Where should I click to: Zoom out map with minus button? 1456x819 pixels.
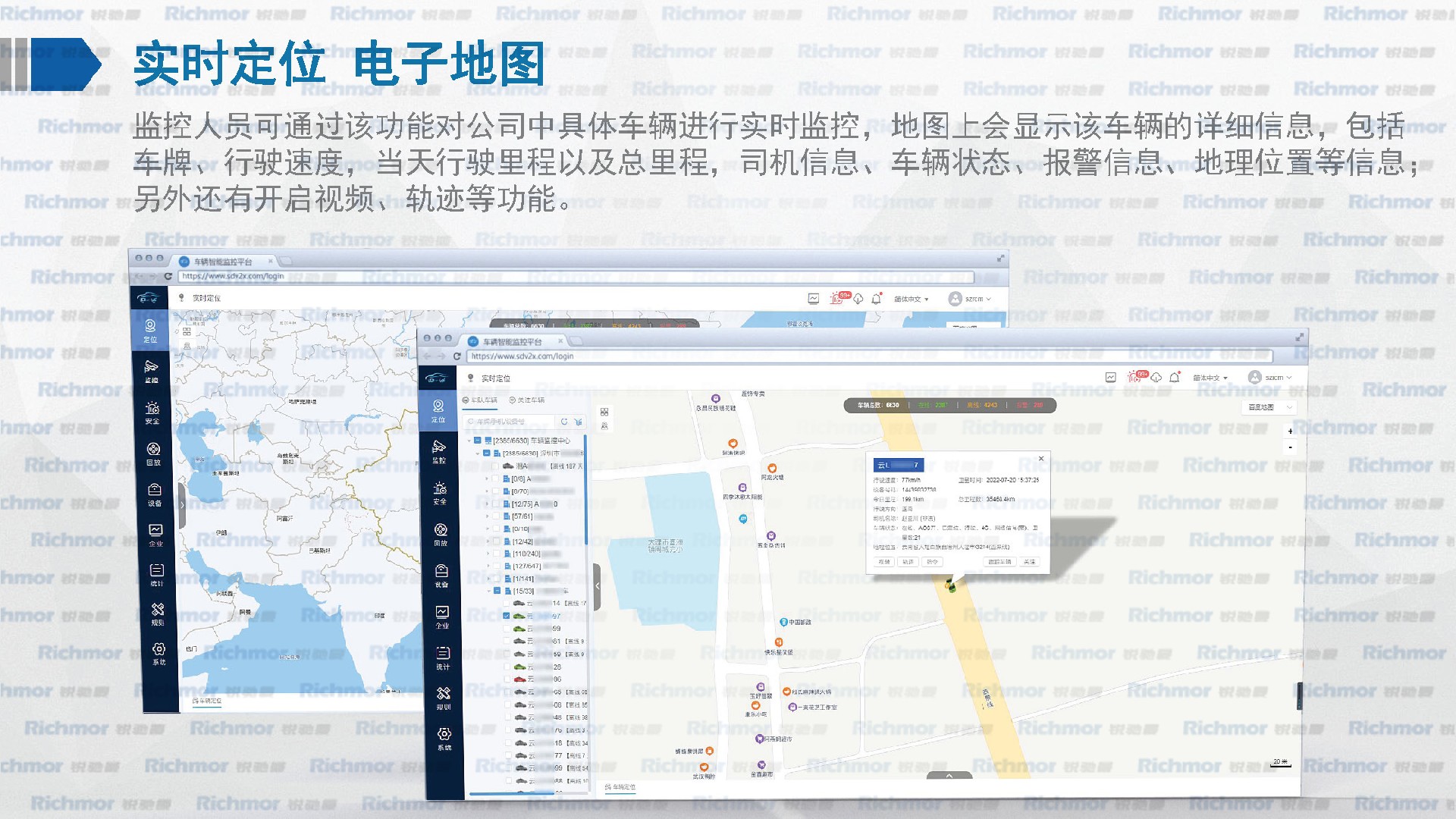1290,447
